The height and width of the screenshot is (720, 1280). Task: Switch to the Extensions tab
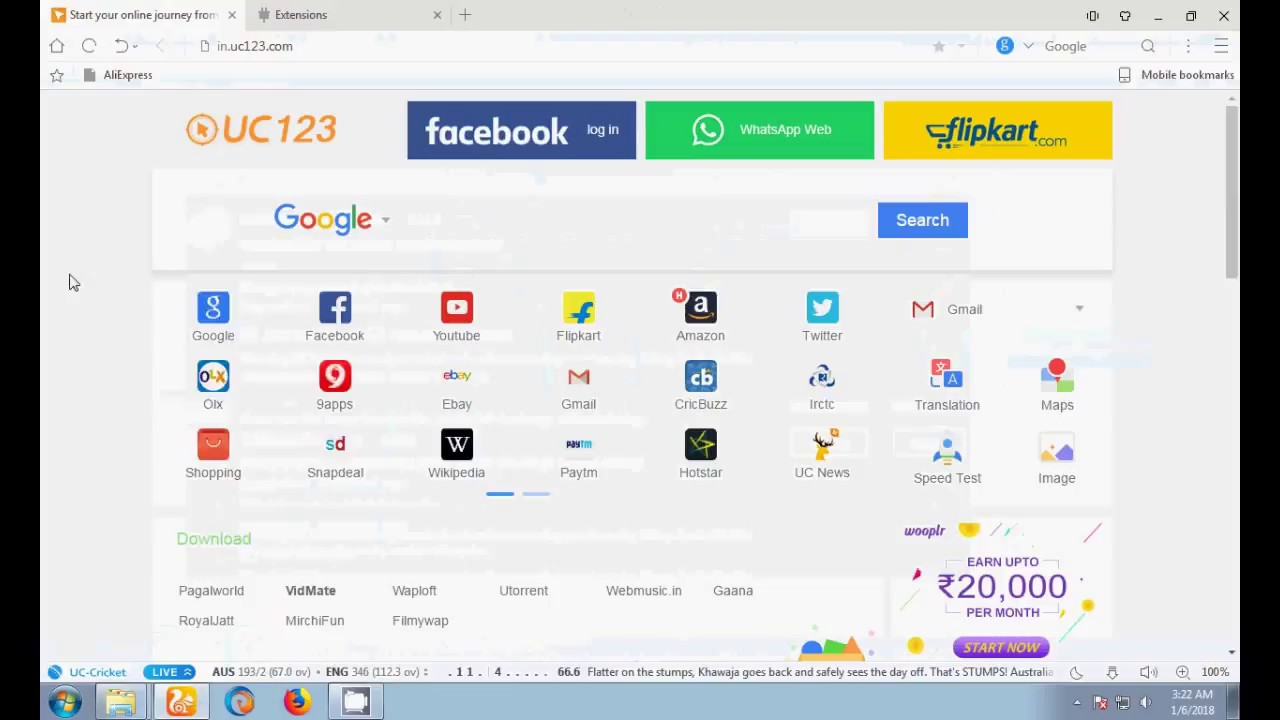pos(349,15)
